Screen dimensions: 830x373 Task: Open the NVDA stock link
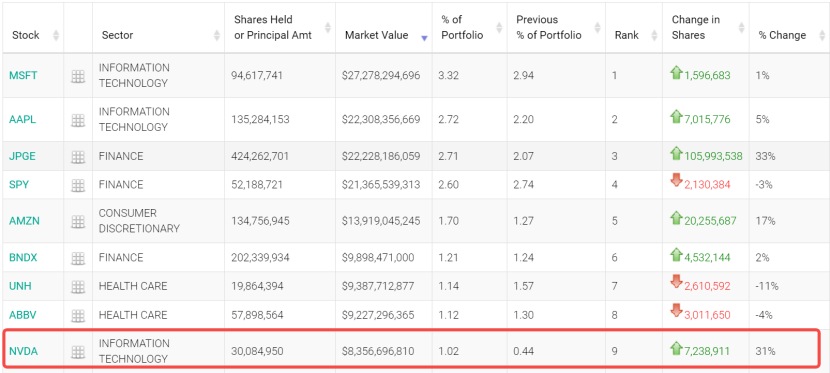23,351
